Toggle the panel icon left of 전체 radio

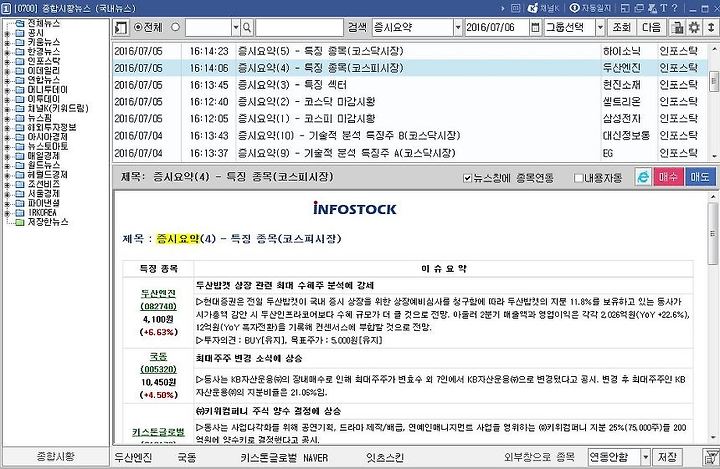pyautogui.click(x=121, y=28)
